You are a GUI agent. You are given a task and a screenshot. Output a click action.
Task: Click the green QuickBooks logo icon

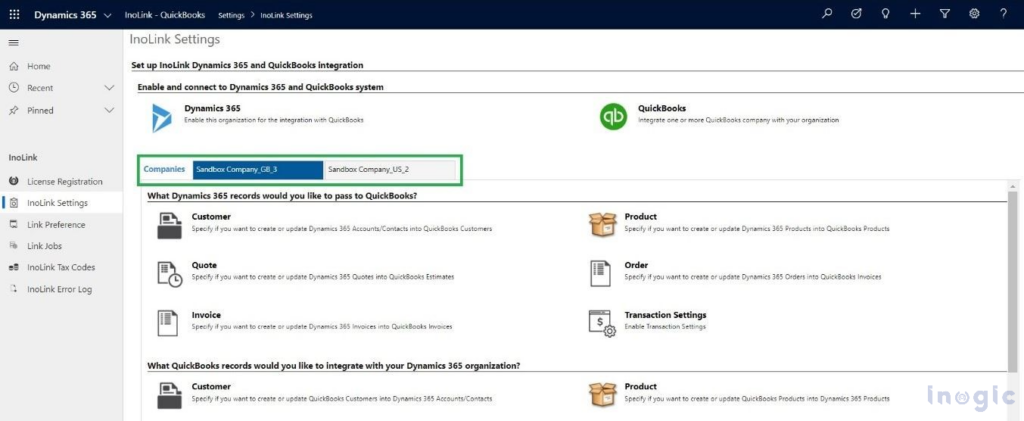click(x=613, y=116)
